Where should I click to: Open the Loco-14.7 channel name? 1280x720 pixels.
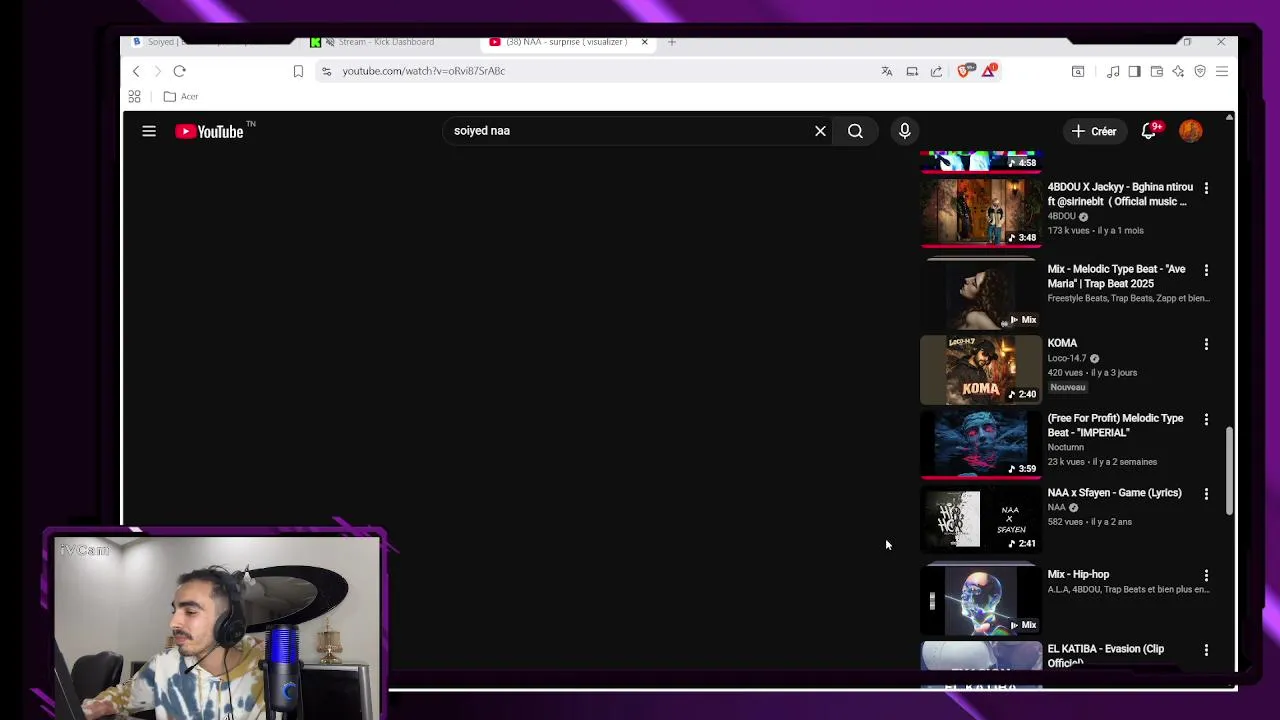1066,358
